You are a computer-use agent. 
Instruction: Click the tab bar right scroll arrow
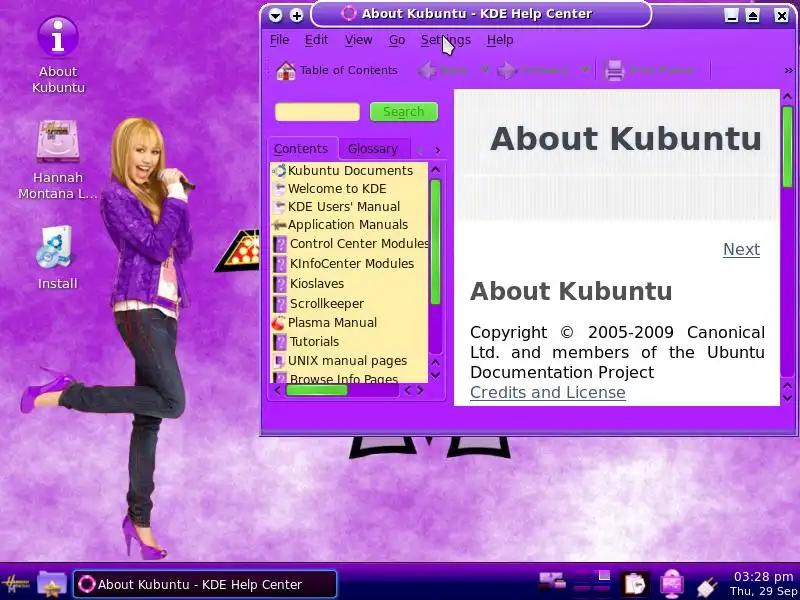(x=438, y=150)
